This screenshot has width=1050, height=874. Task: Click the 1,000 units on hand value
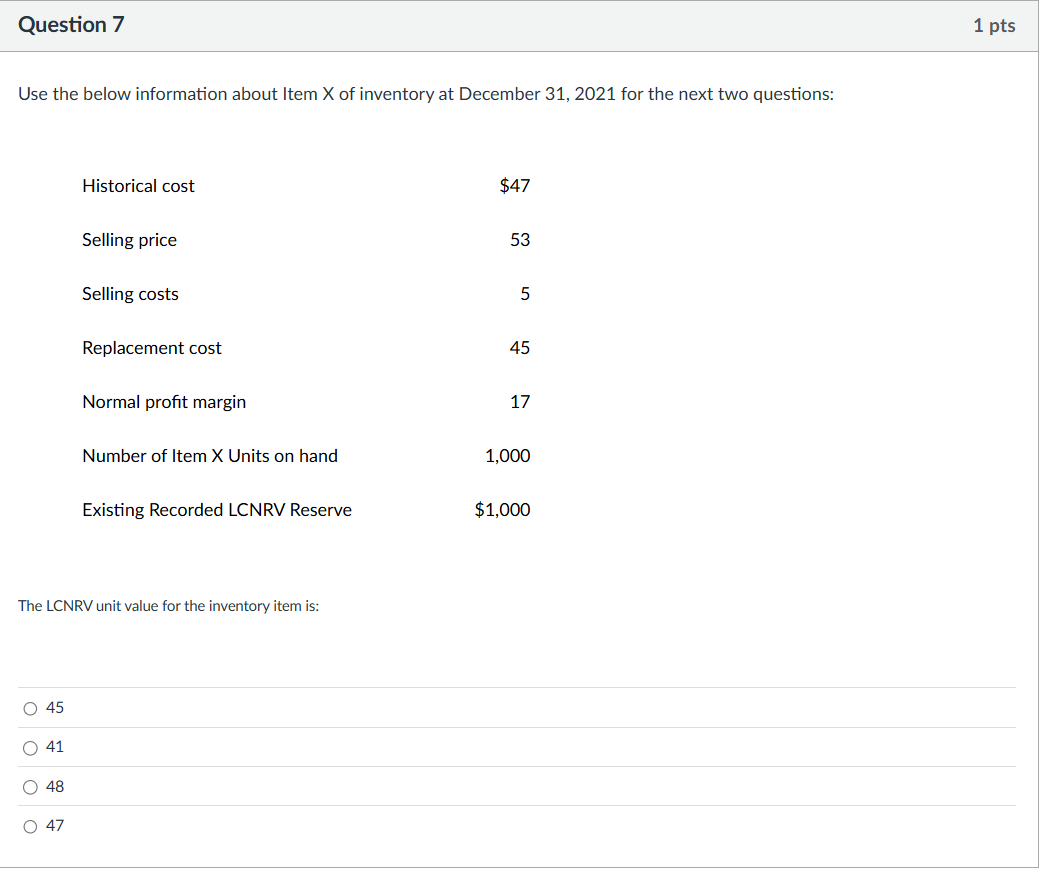(507, 456)
